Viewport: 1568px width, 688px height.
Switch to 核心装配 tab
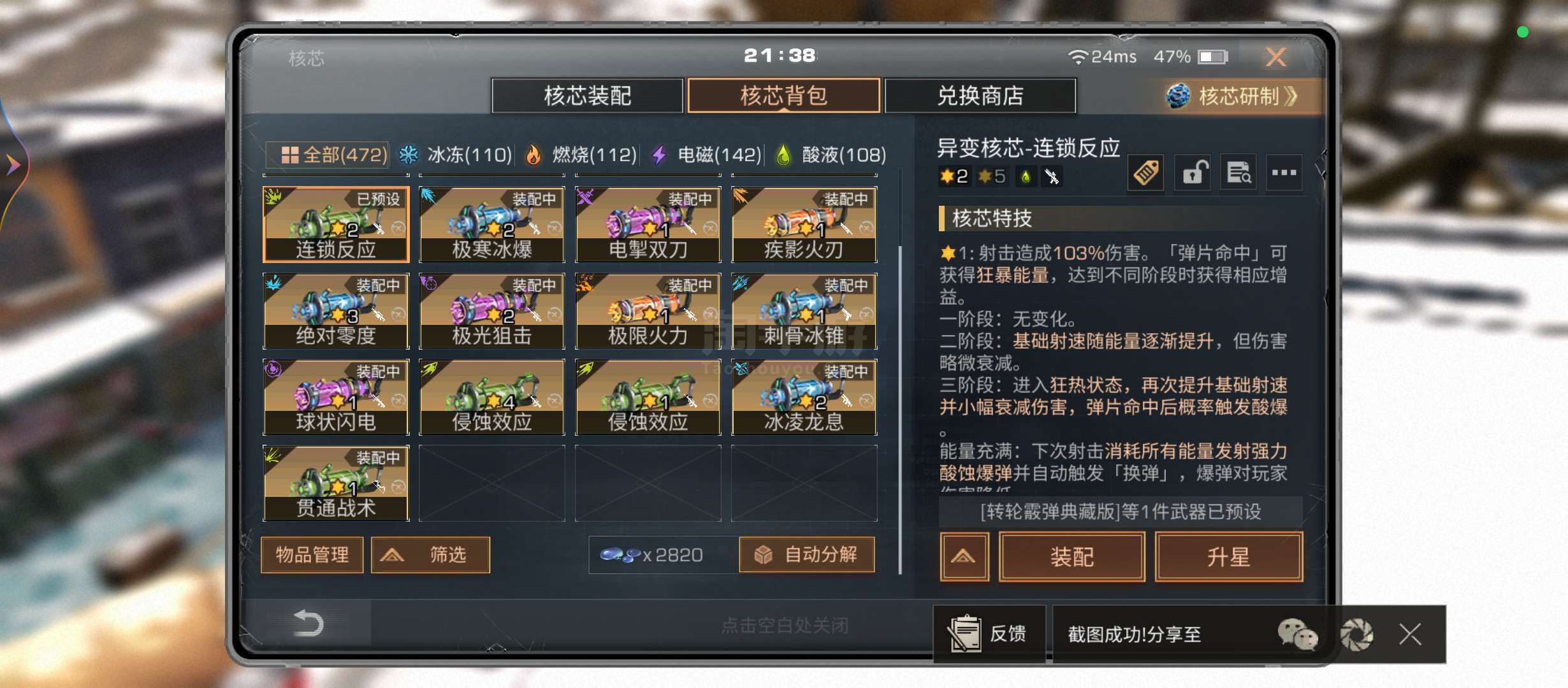587,96
